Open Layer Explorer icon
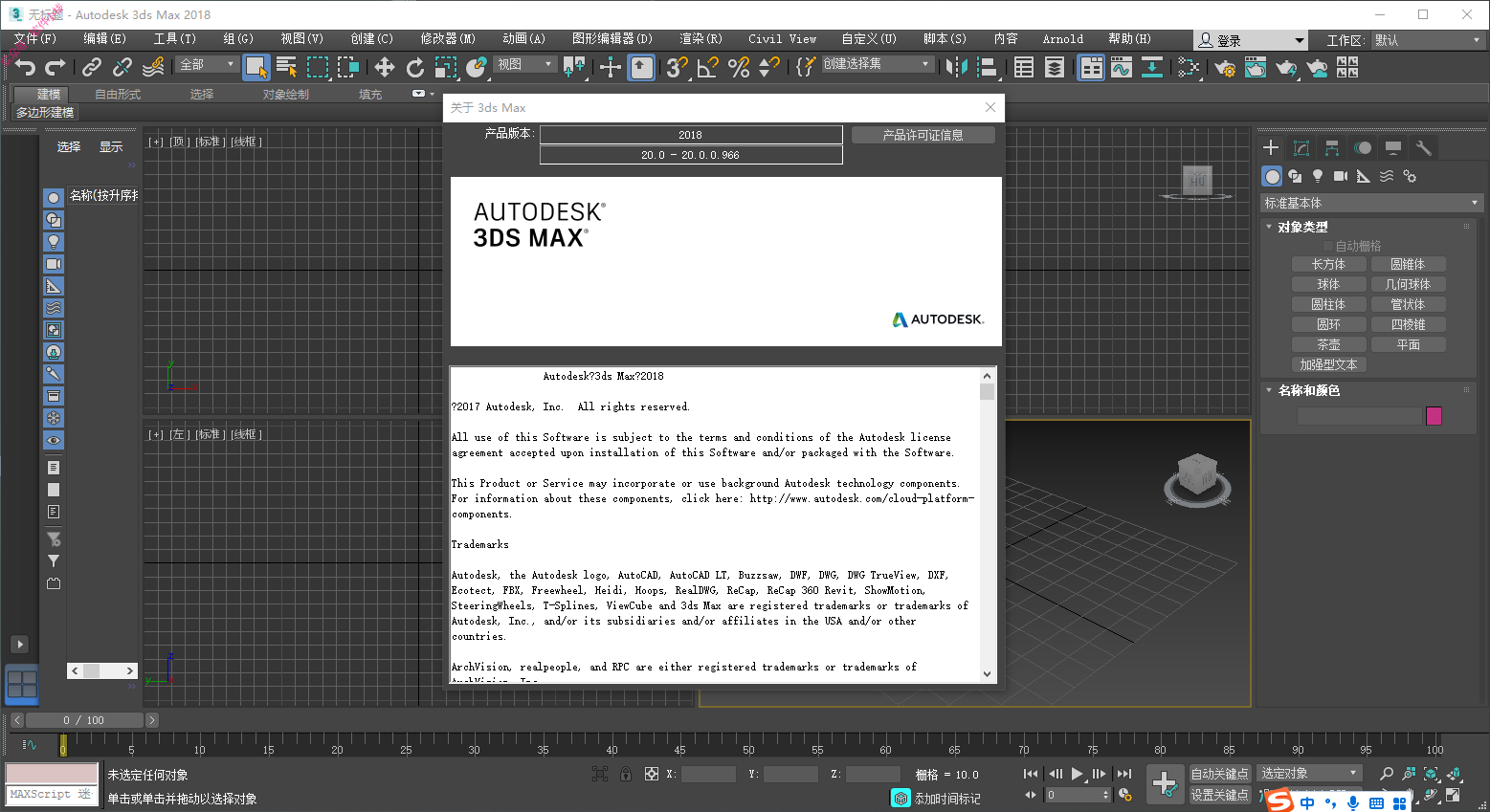The height and width of the screenshot is (812, 1490). 1055,67
